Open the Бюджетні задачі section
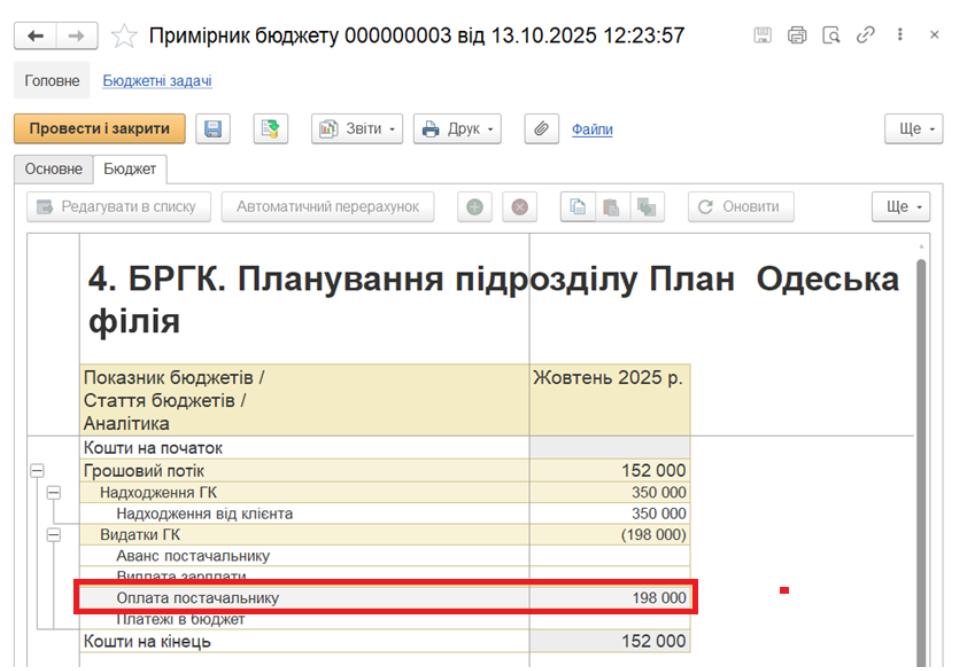 click(x=157, y=81)
